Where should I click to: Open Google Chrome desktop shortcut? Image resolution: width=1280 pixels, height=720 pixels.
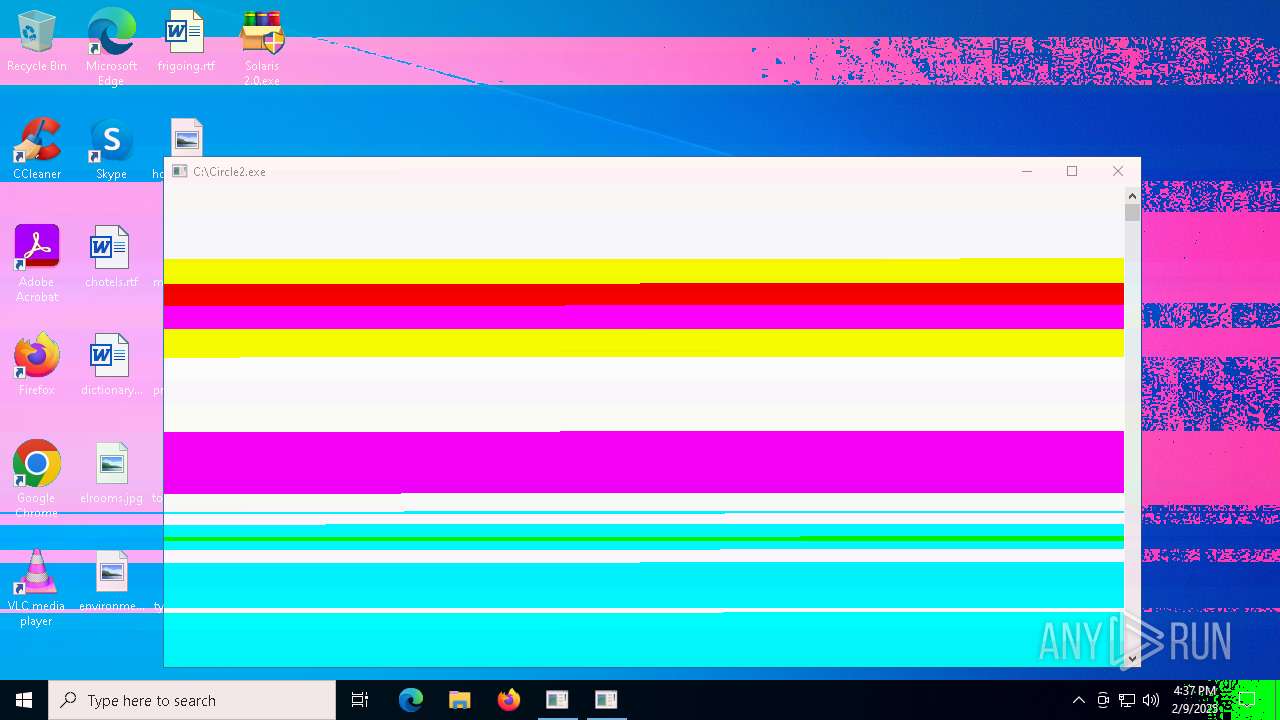[x=37, y=479]
